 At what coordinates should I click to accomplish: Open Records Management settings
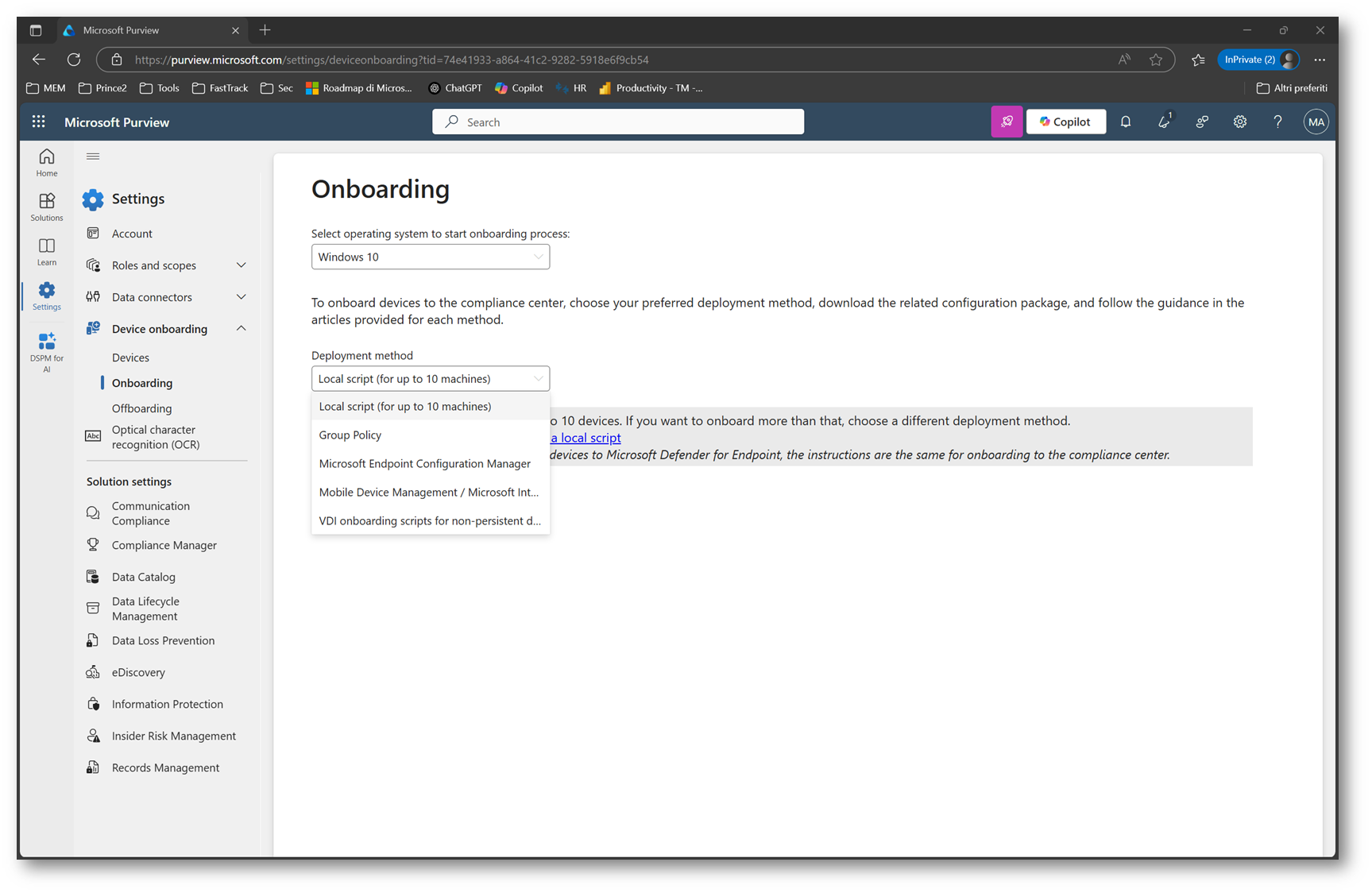click(165, 767)
